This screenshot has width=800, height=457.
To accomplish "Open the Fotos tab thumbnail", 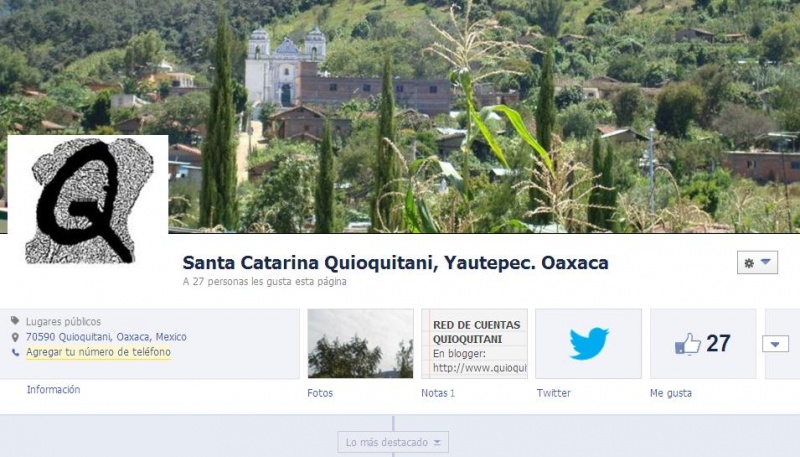I will (360, 343).
